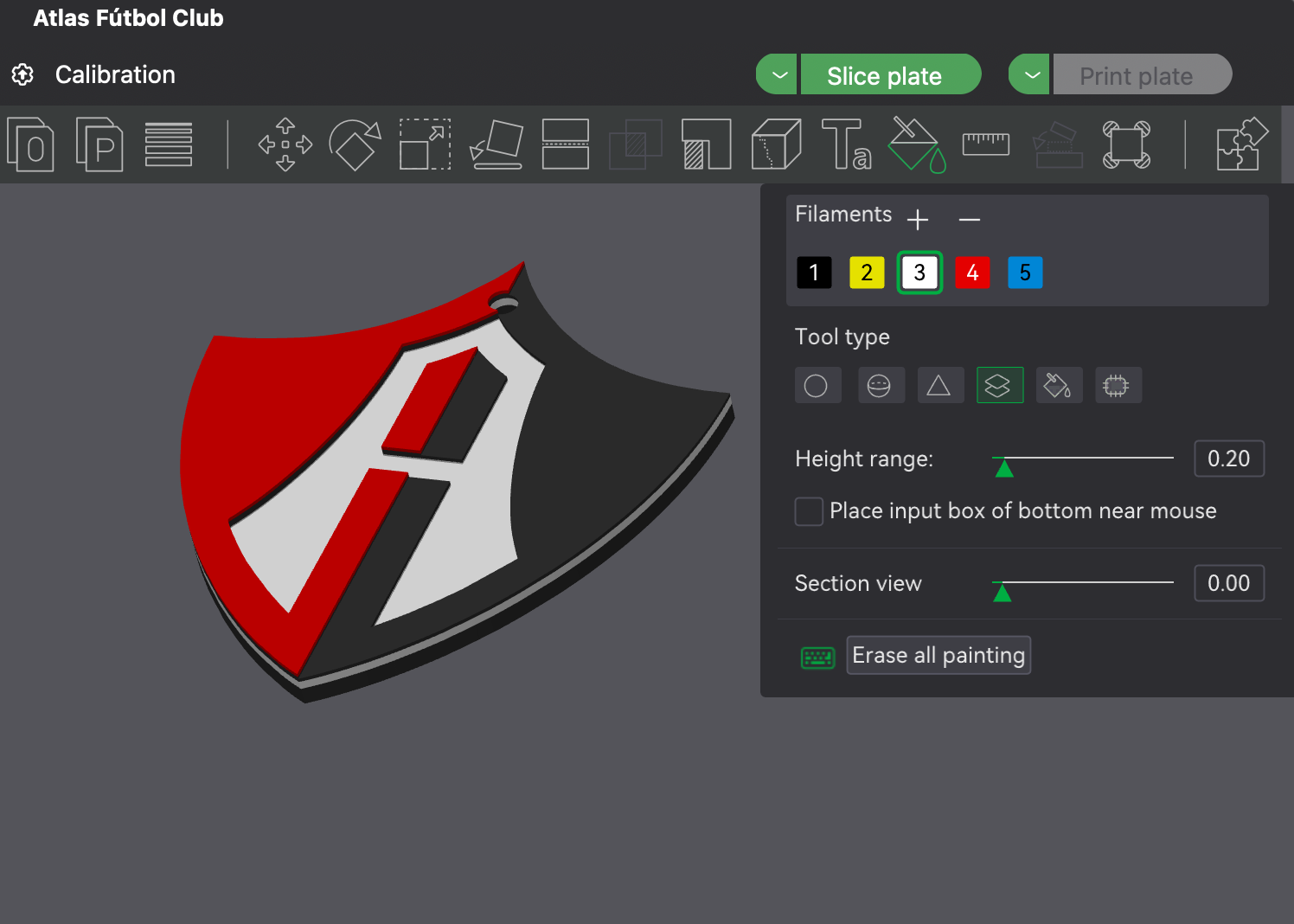
Task: Click the Add plate toolbar icon
Action: click(x=31, y=144)
